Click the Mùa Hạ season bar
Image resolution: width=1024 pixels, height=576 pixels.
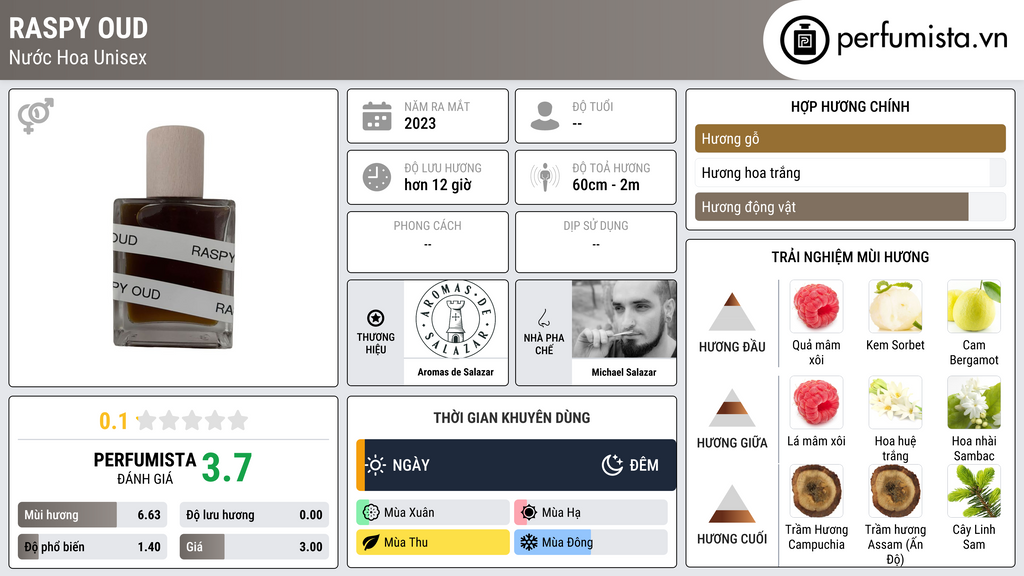pyautogui.click(x=591, y=513)
